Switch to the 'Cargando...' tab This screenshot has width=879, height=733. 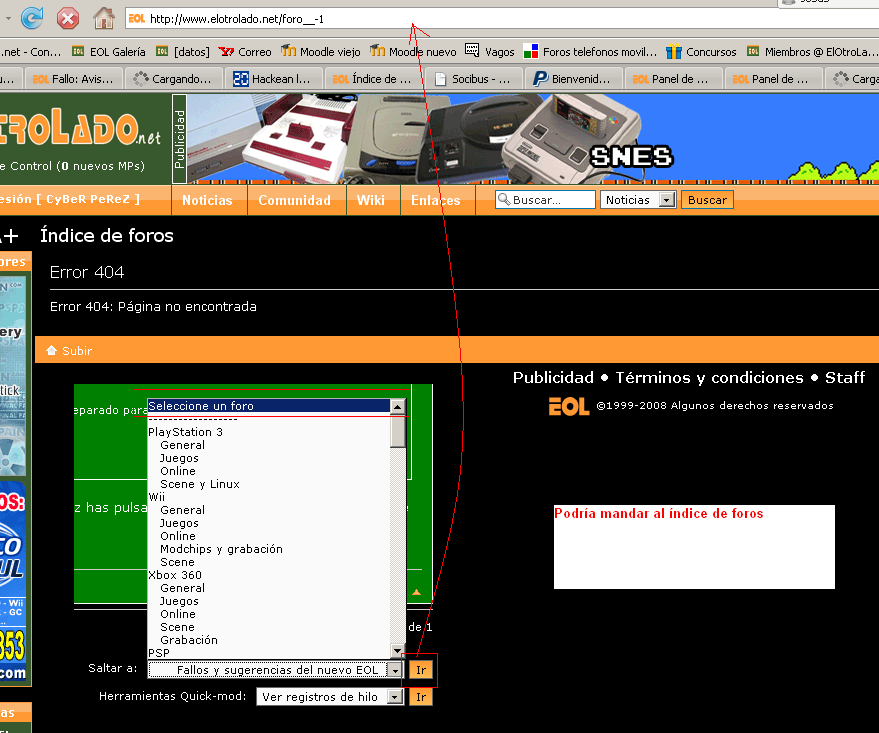[x=173, y=79]
